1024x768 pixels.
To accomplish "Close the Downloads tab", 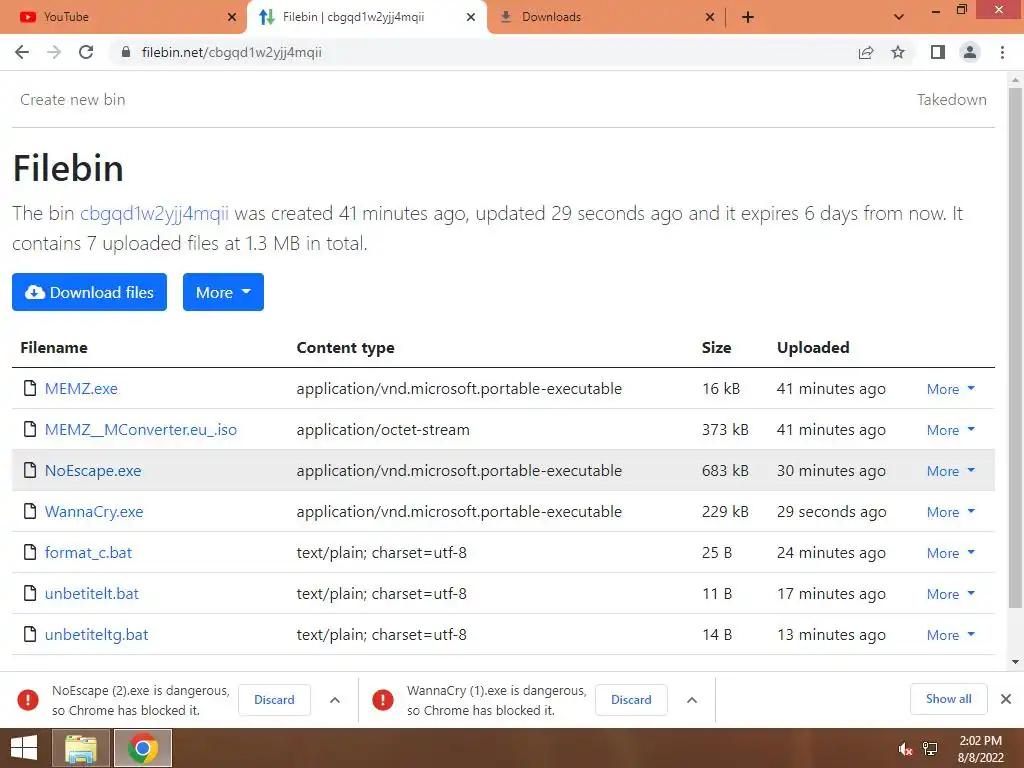I will (x=710, y=17).
